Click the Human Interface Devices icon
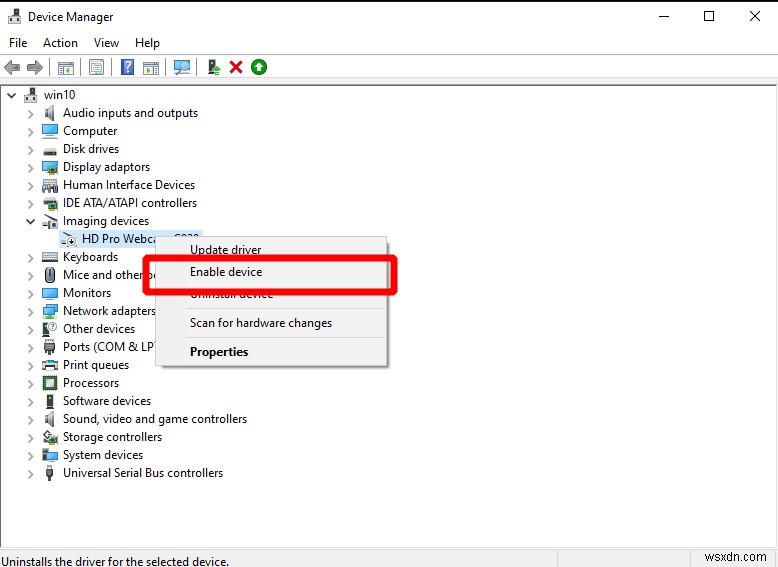The height and width of the screenshot is (567, 778). click(50, 186)
